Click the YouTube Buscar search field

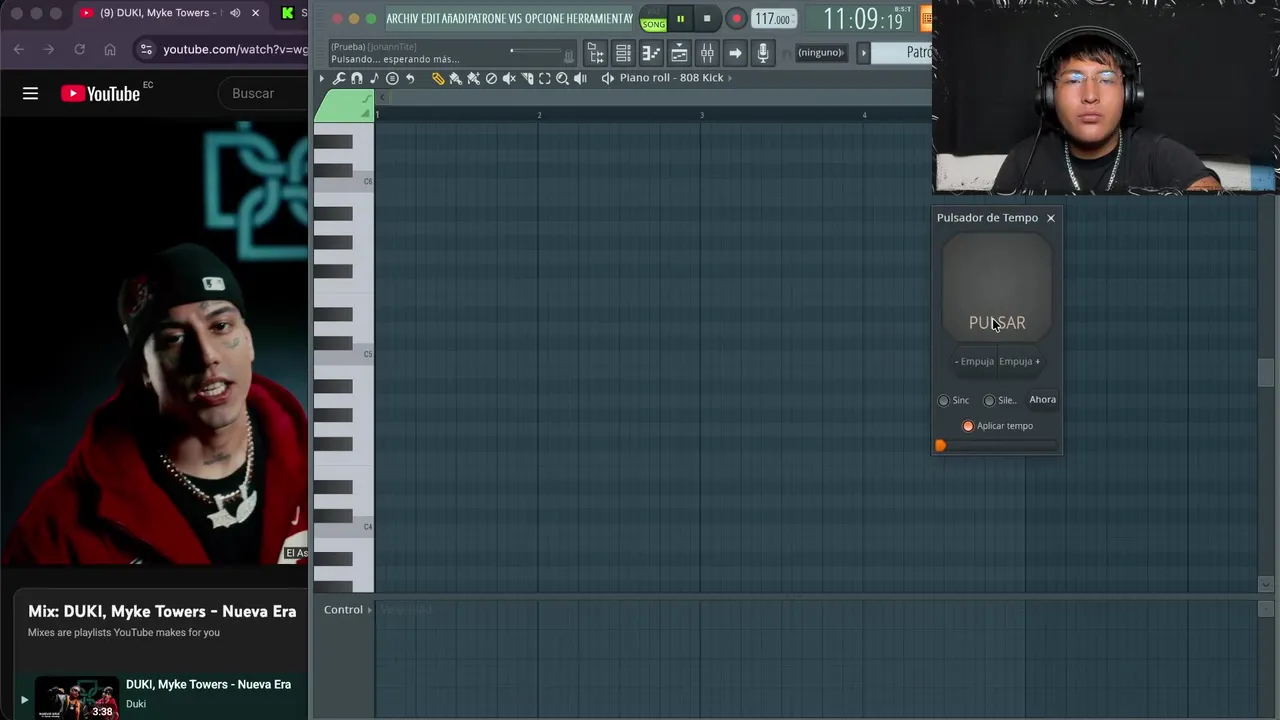[263, 93]
